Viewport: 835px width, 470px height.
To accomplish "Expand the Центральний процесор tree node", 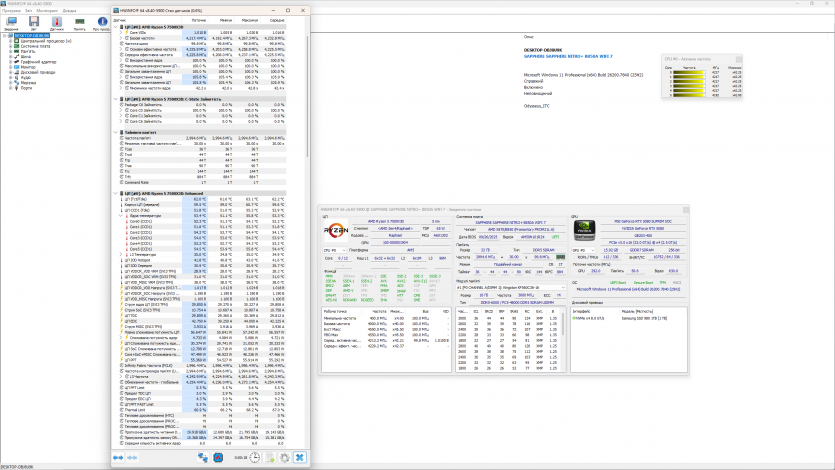I will click(x=9, y=40).
